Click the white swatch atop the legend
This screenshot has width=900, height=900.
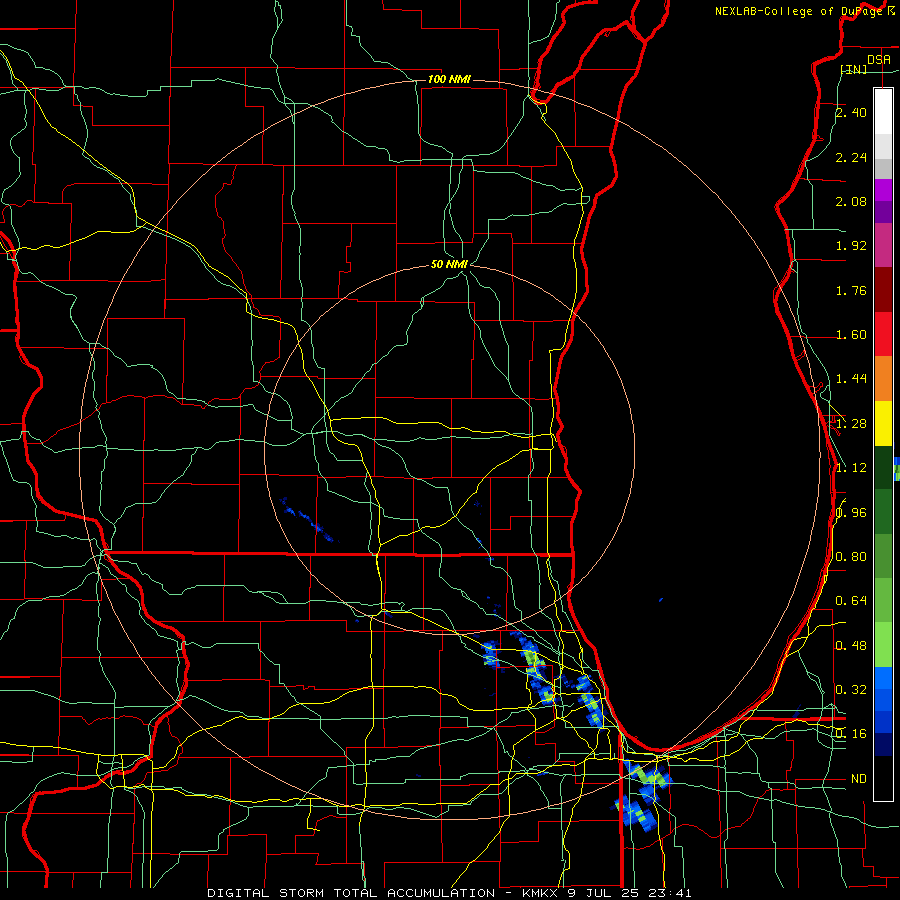(883, 112)
